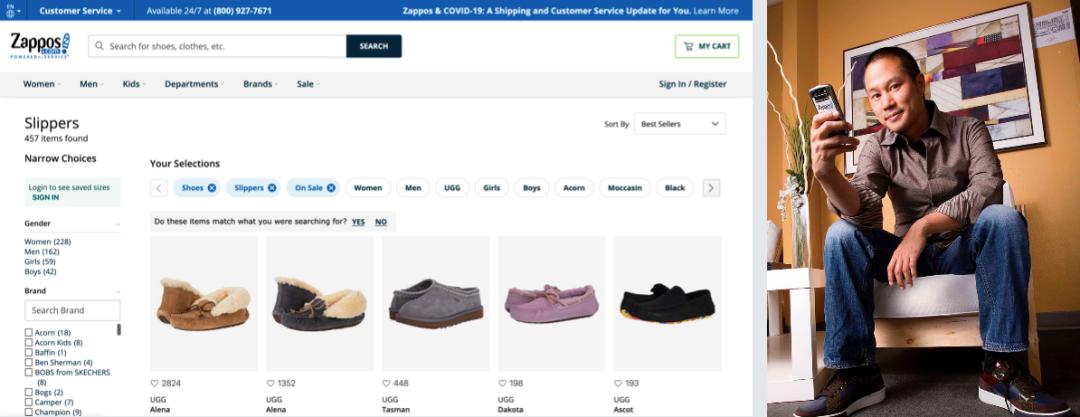Open the Sort By Best Sellers dropdown
This screenshot has height=417, width=1080.
point(679,124)
